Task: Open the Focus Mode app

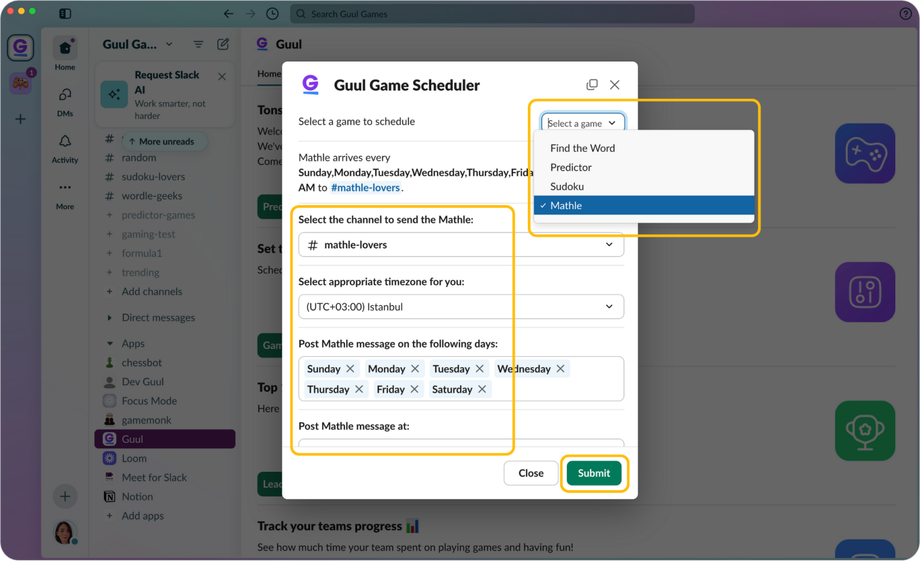Action: point(149,401)
